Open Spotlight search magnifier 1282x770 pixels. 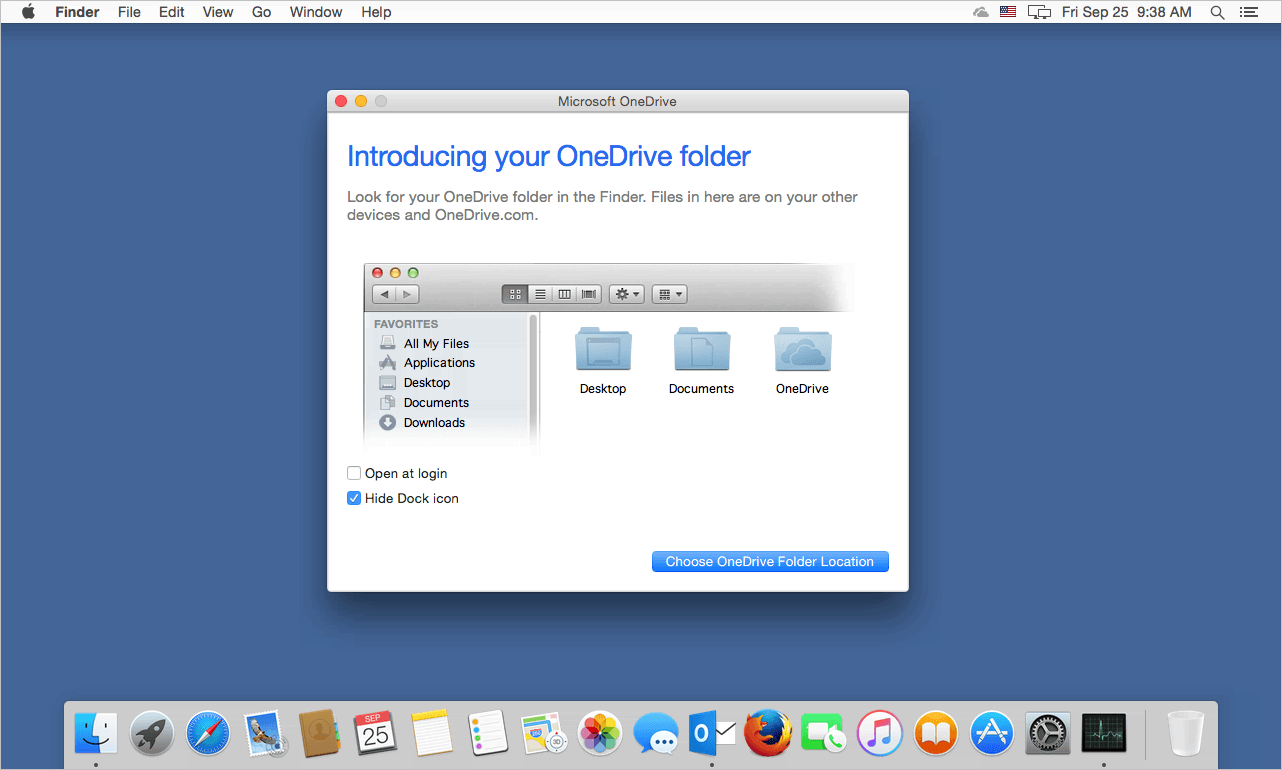pyautogui.click(x=1217, y=12)
